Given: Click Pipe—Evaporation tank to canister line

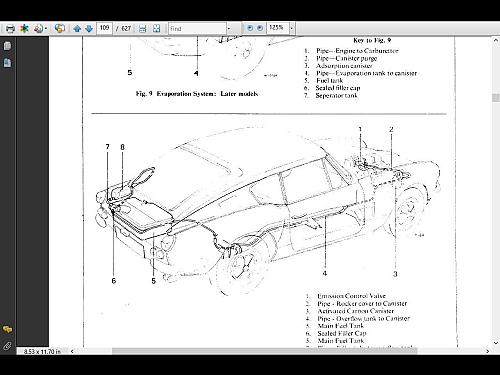Looking at the screenshot, I should pyautogui.click(x=366, y=73).
